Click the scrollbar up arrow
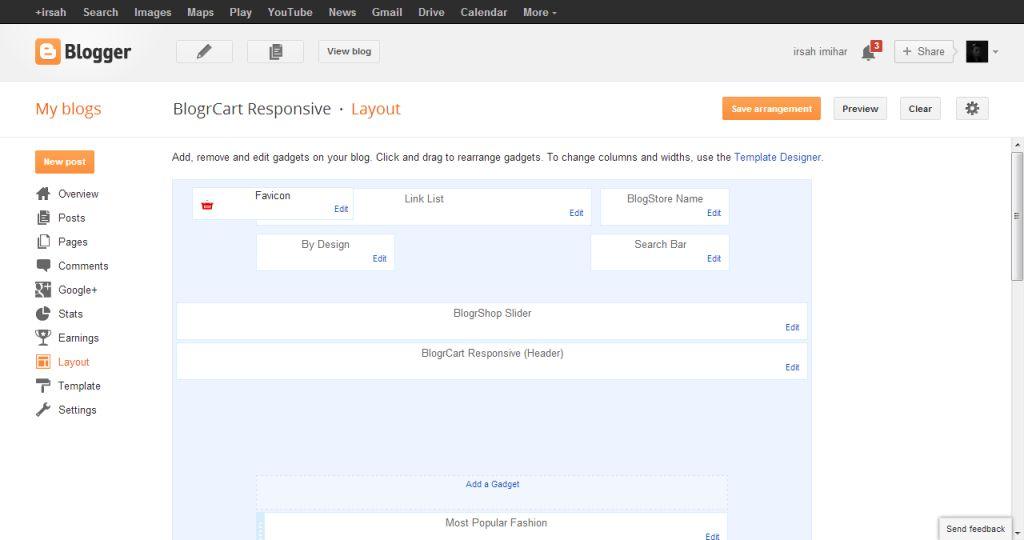Viewport: 1024px width, 540px height. click(x=1017, y=144)
